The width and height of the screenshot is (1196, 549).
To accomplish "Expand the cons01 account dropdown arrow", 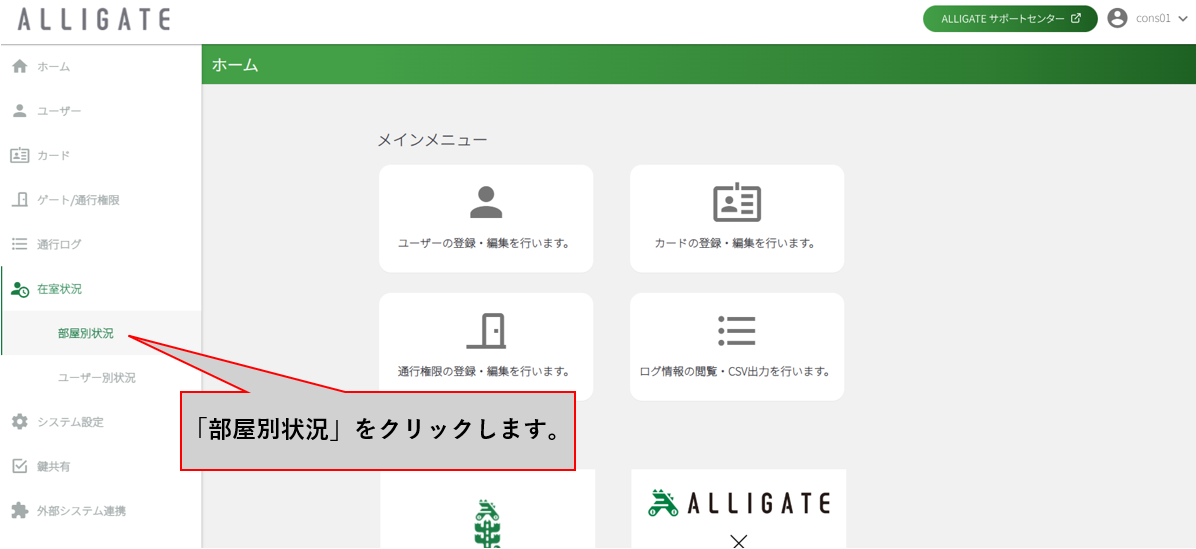I will pos(1183,20).
